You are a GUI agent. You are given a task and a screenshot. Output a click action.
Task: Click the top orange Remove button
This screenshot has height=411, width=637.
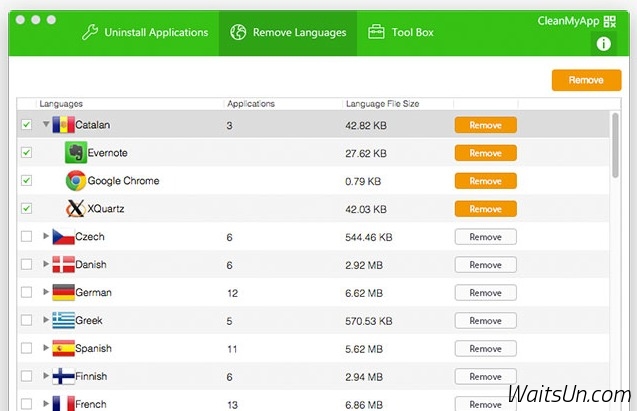pos(585,80)
